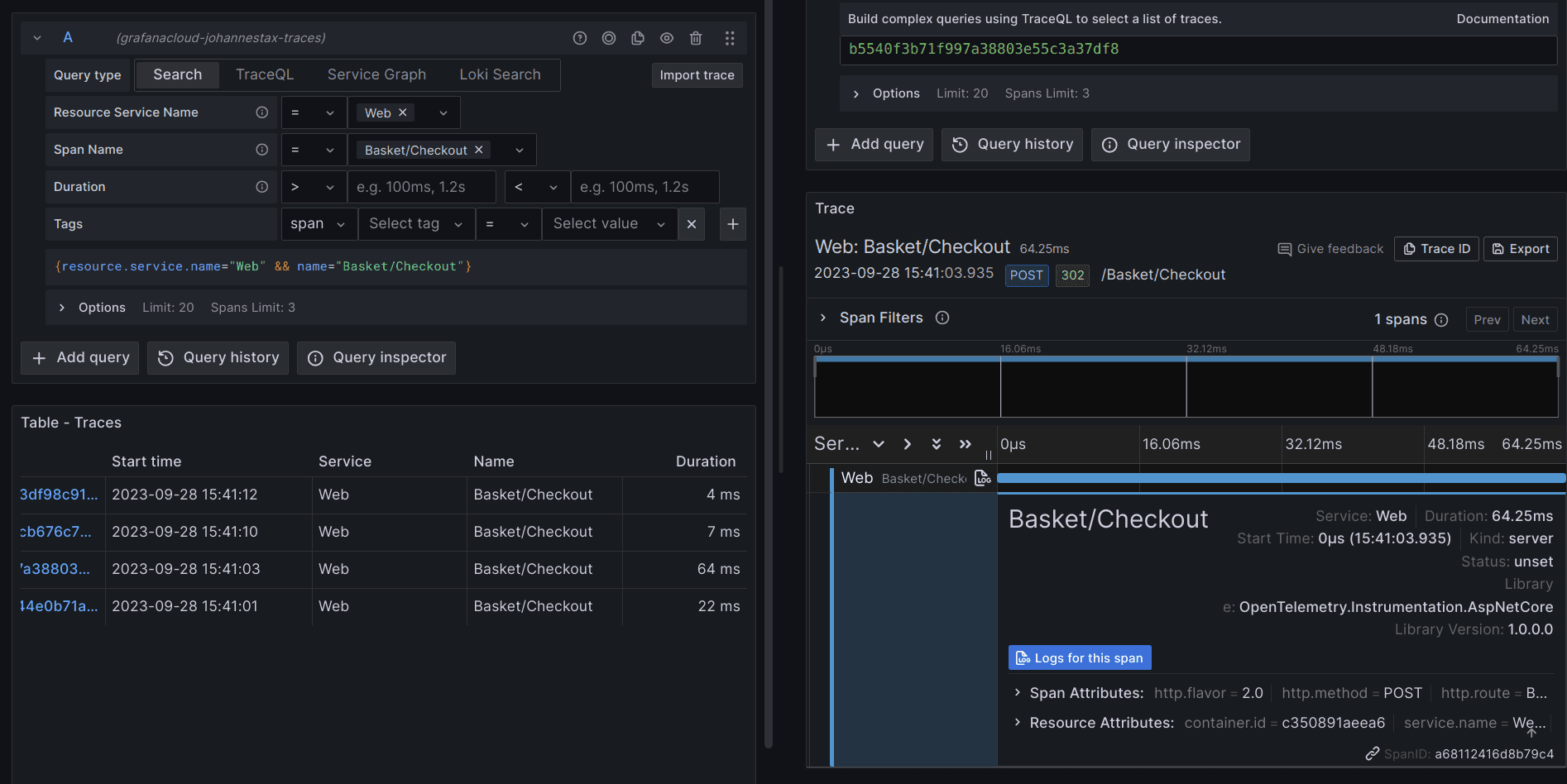Duplicate query A using the copy icon

638,37
